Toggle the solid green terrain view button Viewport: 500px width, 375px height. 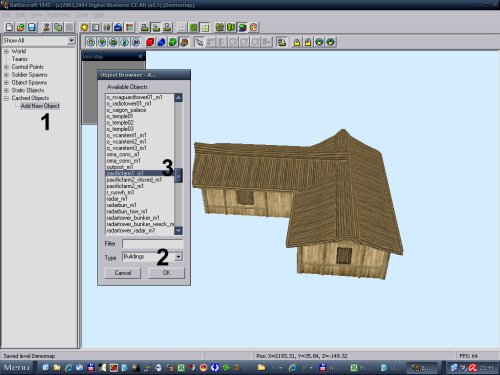193,27
